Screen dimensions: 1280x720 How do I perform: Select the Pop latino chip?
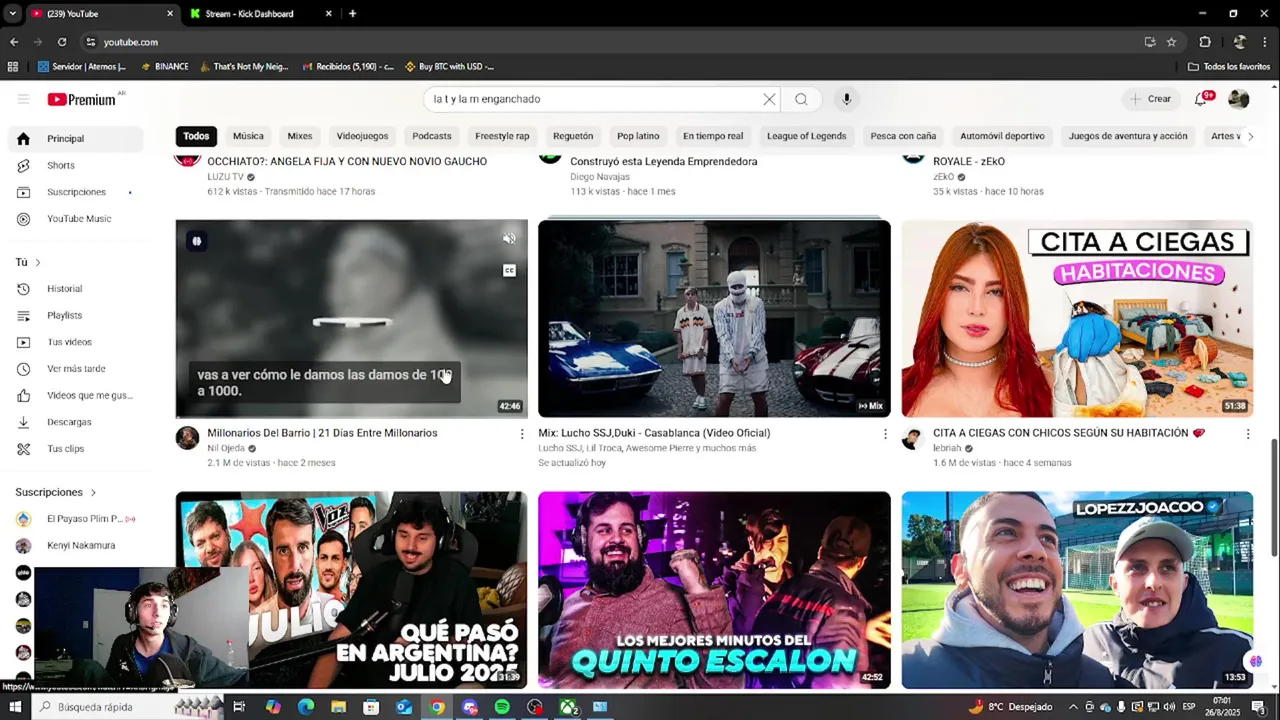point(638,136)
